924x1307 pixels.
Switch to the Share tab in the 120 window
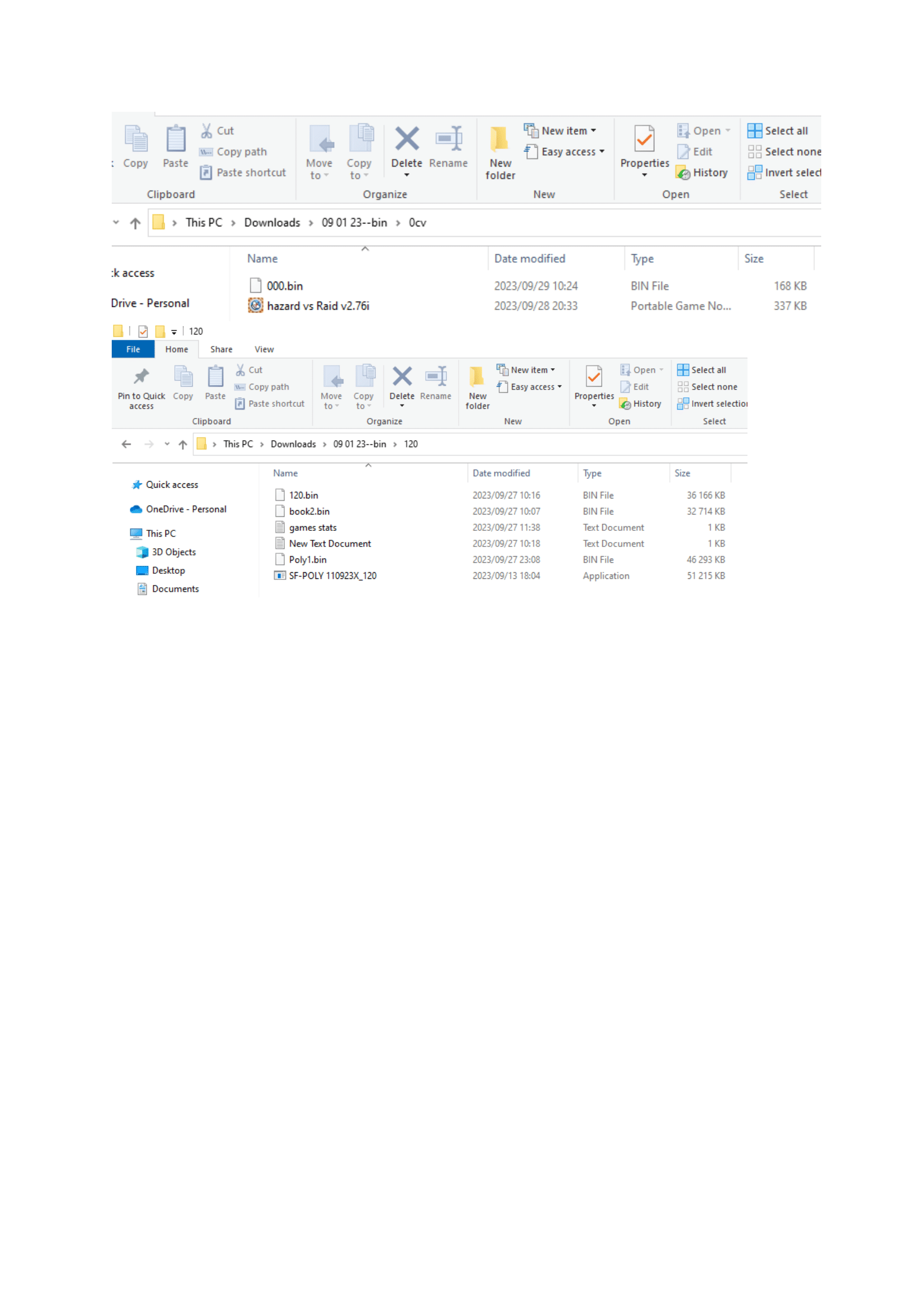coord(221,349)
